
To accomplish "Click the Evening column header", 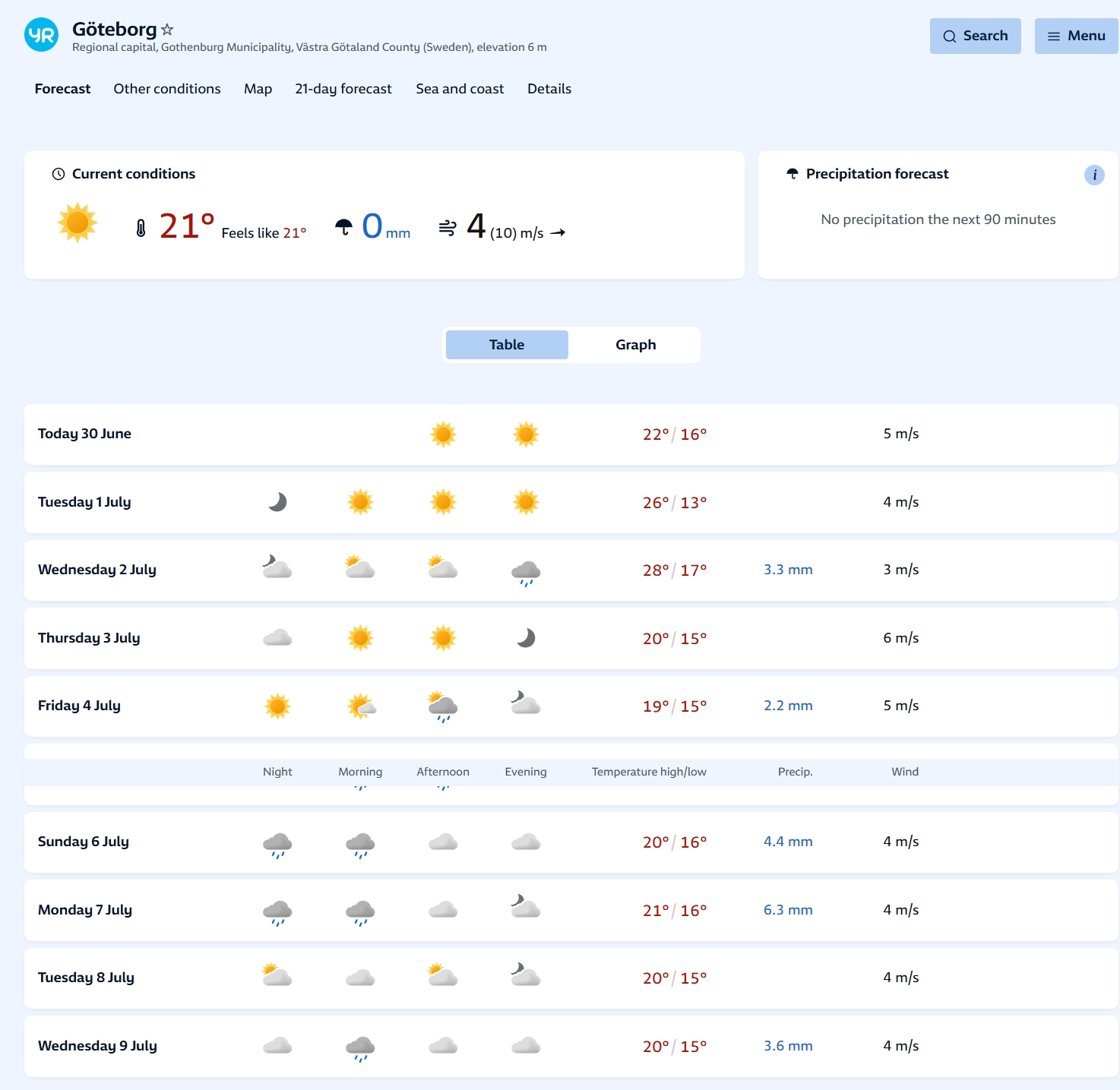I will coord(526,772).
